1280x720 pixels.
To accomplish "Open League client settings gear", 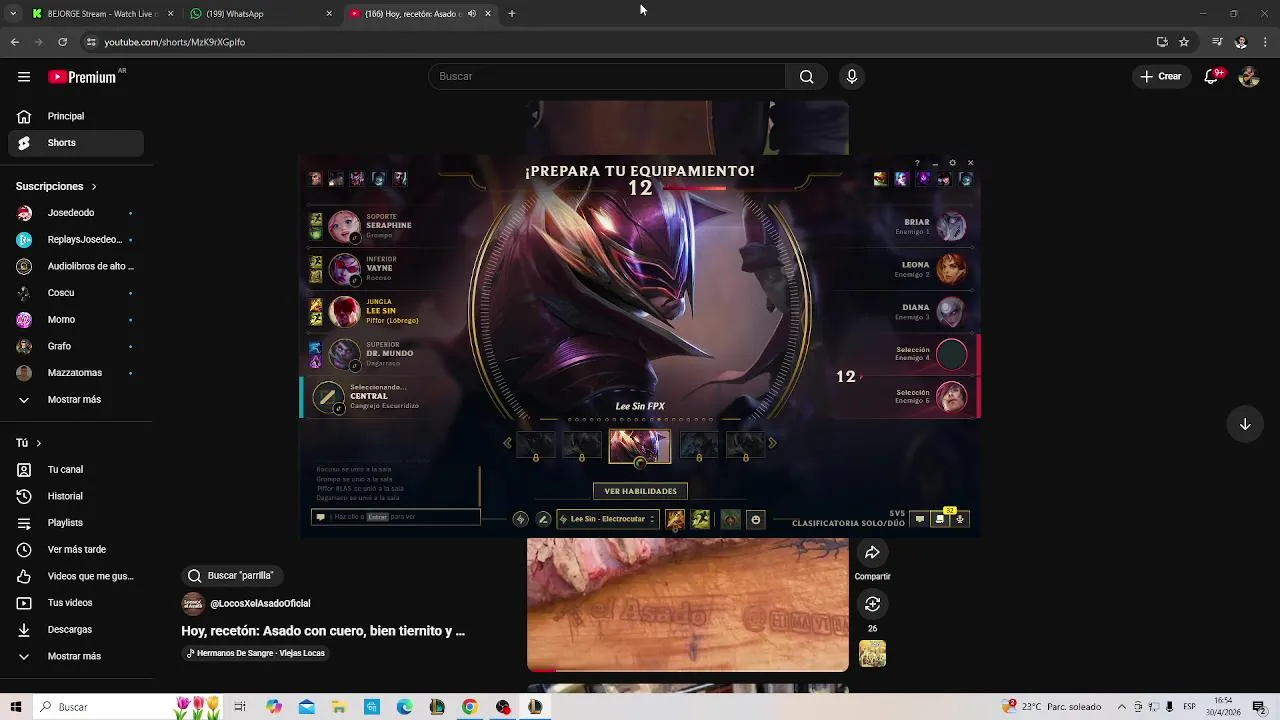I will 952,163.
